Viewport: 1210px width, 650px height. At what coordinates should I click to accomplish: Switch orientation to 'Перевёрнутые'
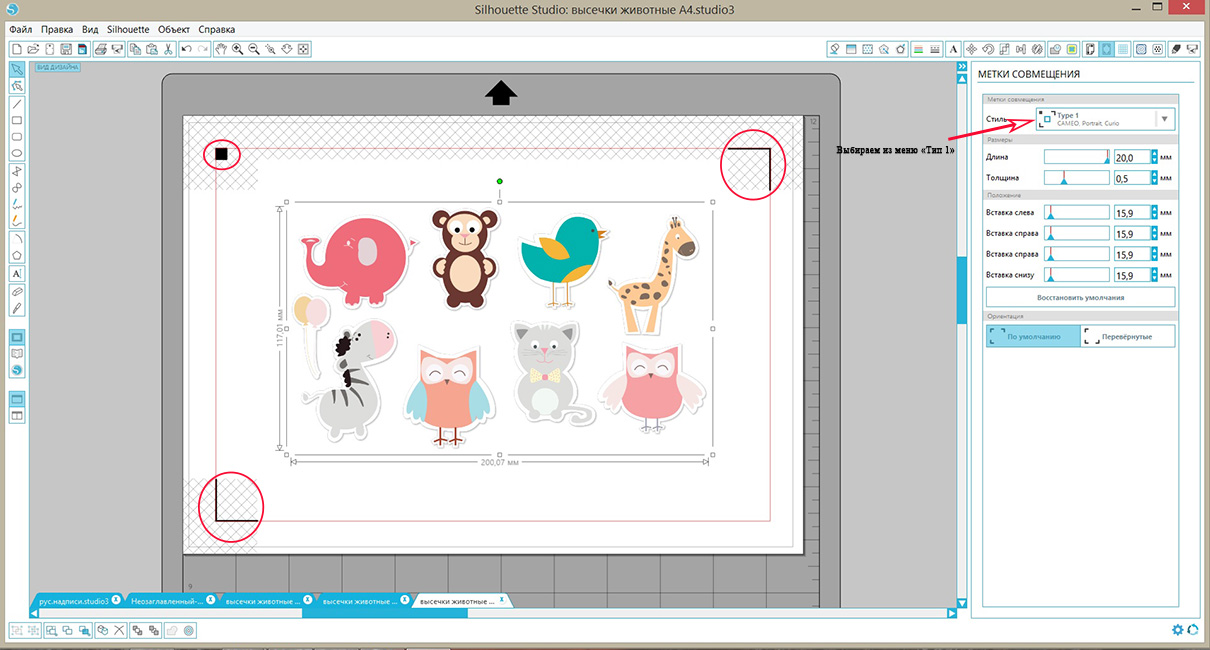click(x=1128, y=337)
